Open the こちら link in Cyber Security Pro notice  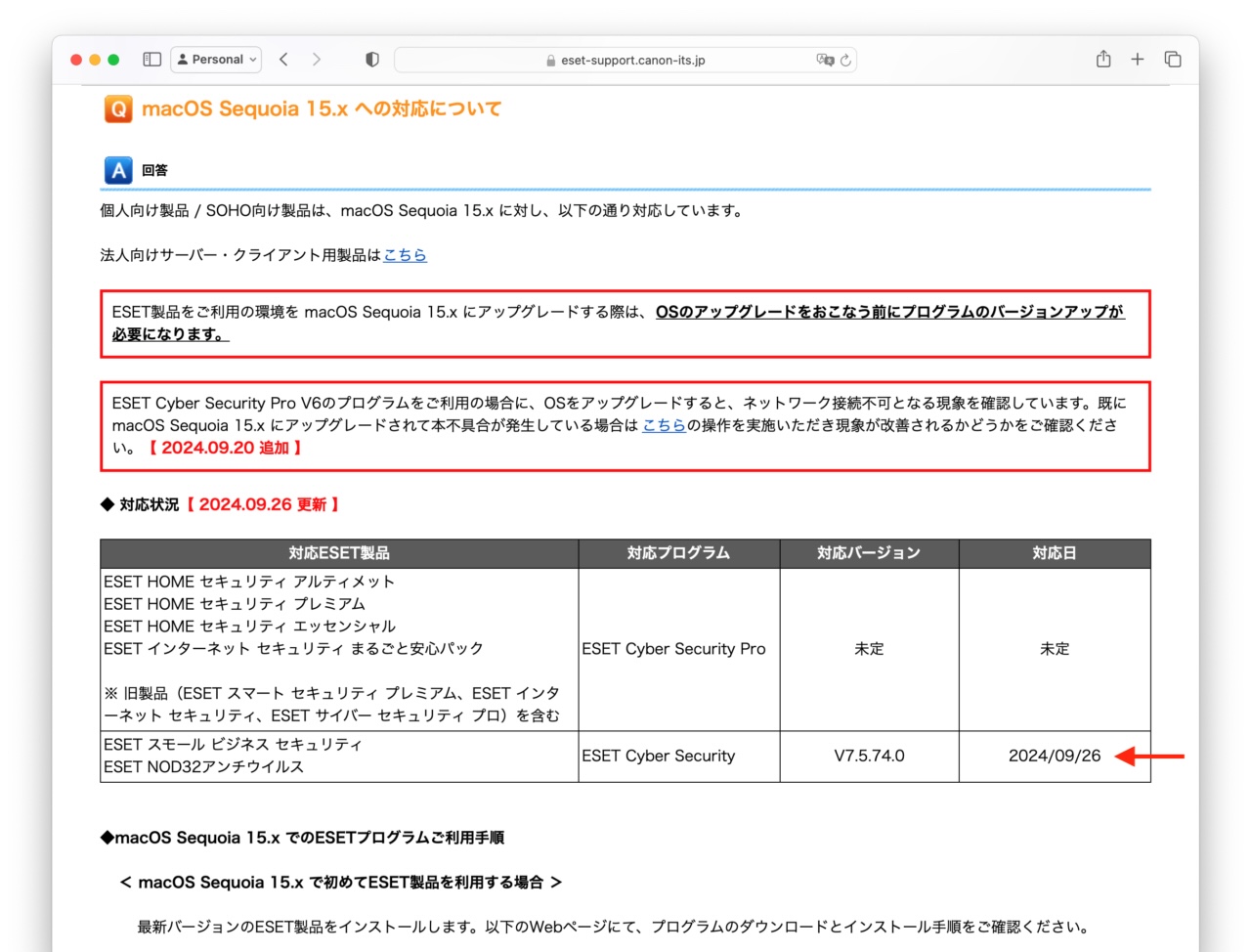tap(664, 425)
